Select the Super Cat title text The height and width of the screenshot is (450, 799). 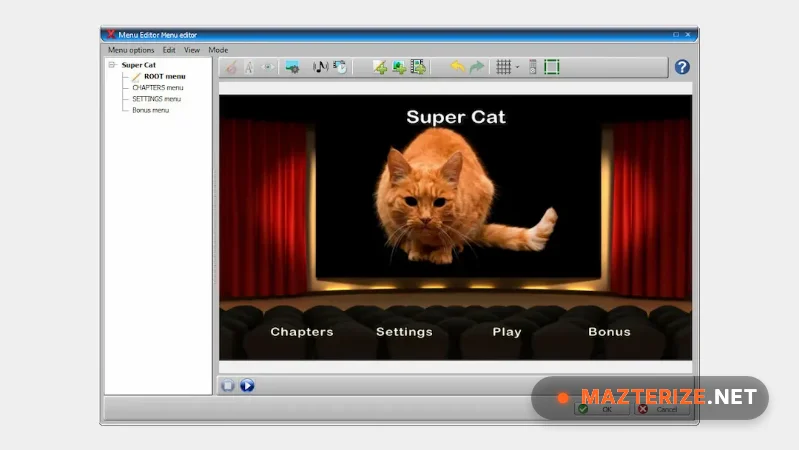tap(456, 117)
